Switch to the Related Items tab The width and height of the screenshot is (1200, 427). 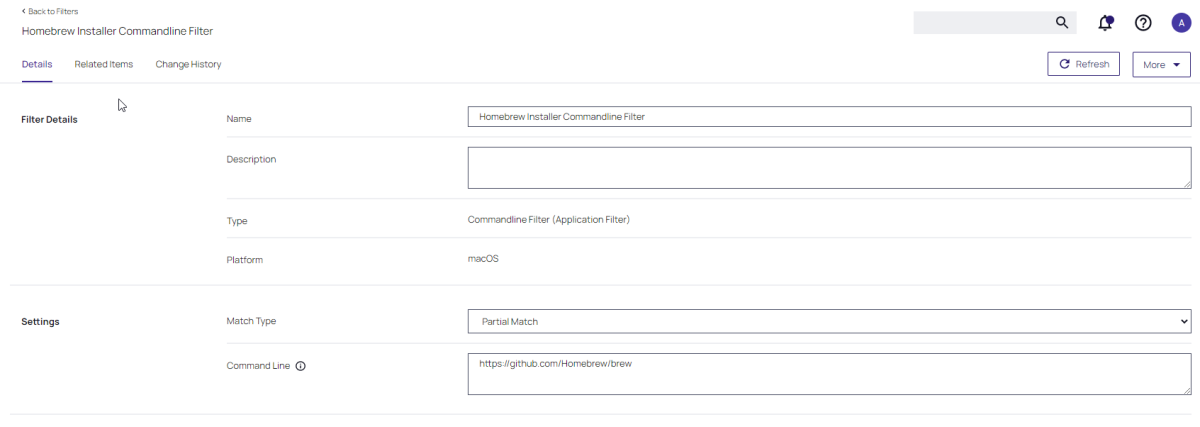(x=103, y=64)
